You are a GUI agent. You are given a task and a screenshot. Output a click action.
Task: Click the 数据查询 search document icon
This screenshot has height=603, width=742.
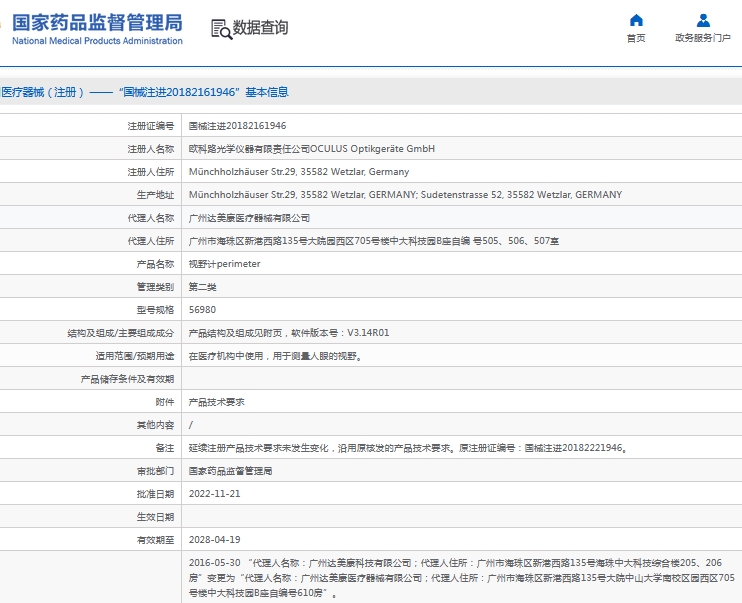click(221, 29)
